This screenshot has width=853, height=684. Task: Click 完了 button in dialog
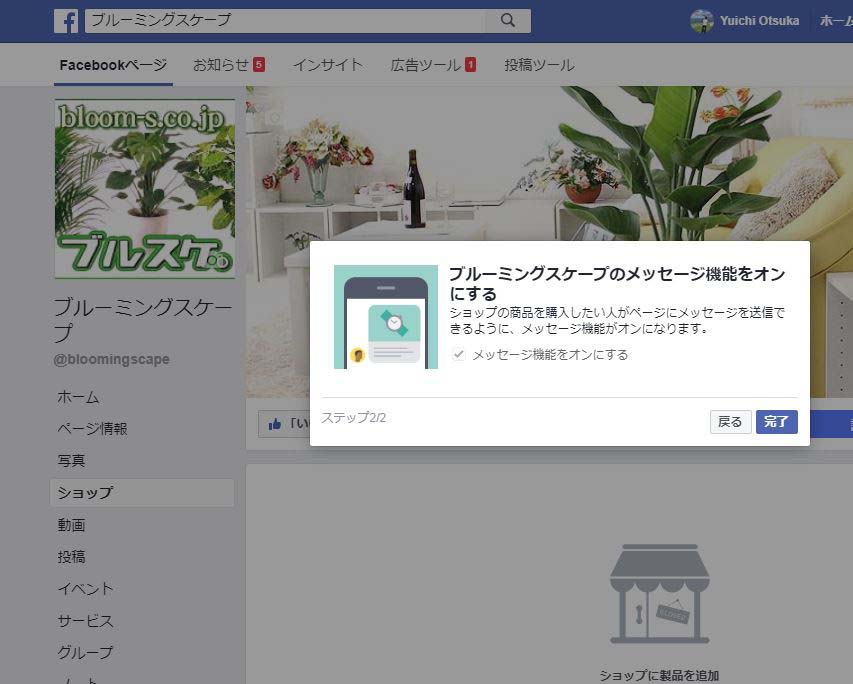coord(776,422)
